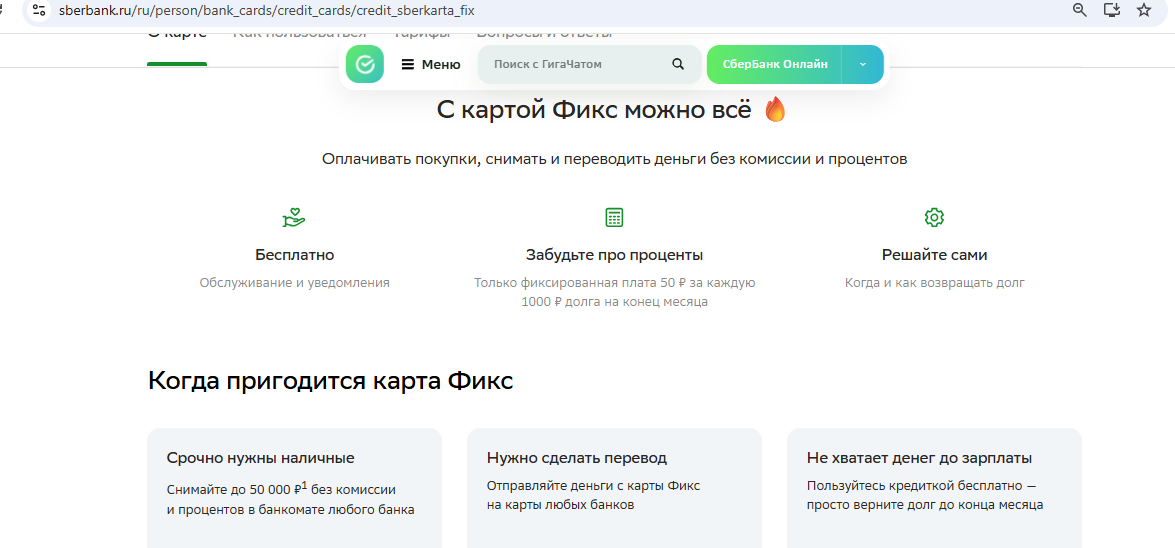Click the hand with heart Бесплатно icon

coord(294,217)
